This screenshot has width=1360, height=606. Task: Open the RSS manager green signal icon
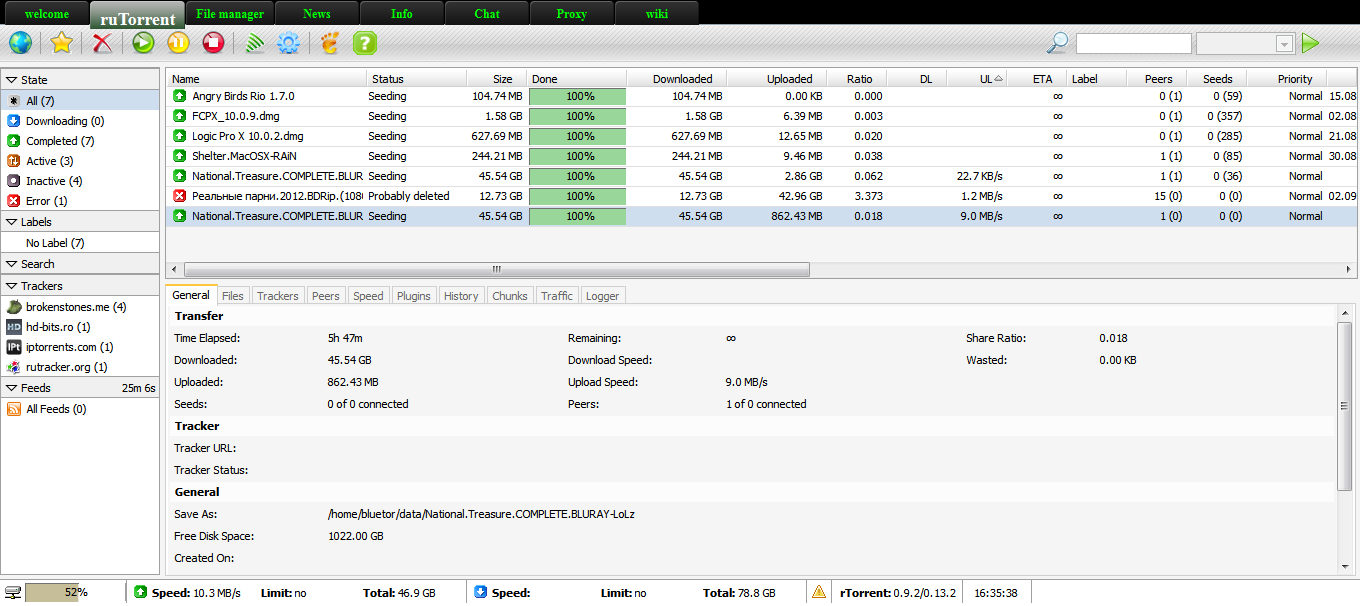tap(254, 43)
